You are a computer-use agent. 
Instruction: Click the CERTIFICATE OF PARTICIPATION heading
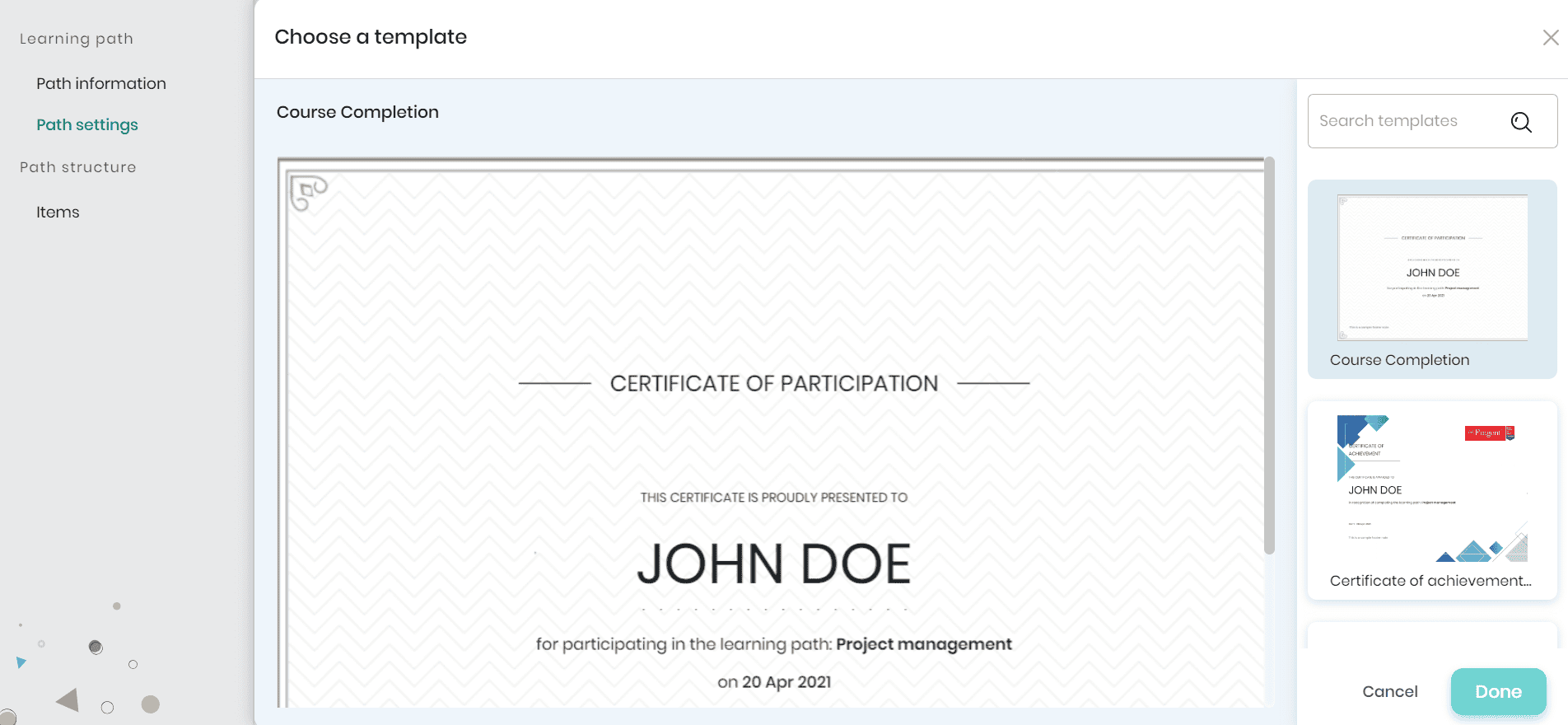pyautogui.click(x=773, y=384)
